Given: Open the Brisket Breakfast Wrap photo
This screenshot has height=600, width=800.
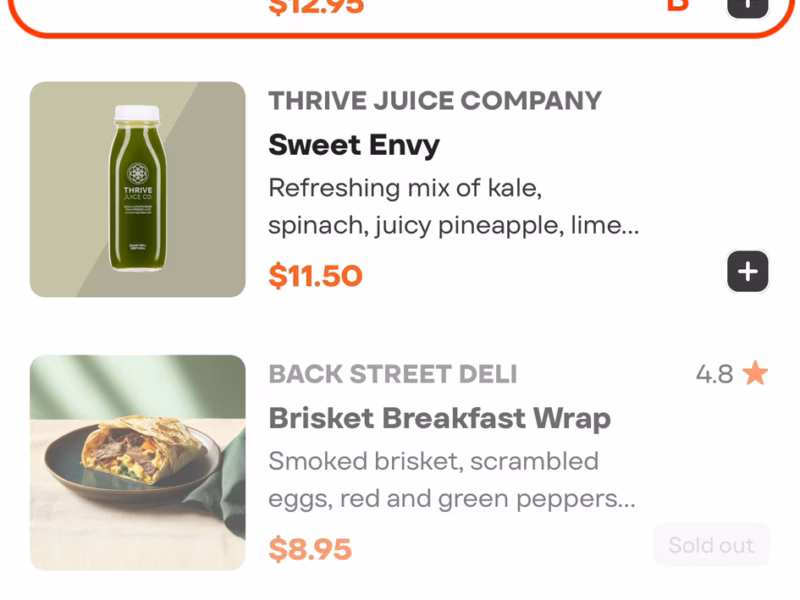Looking at the screenshot, I should tap(138, 462).
